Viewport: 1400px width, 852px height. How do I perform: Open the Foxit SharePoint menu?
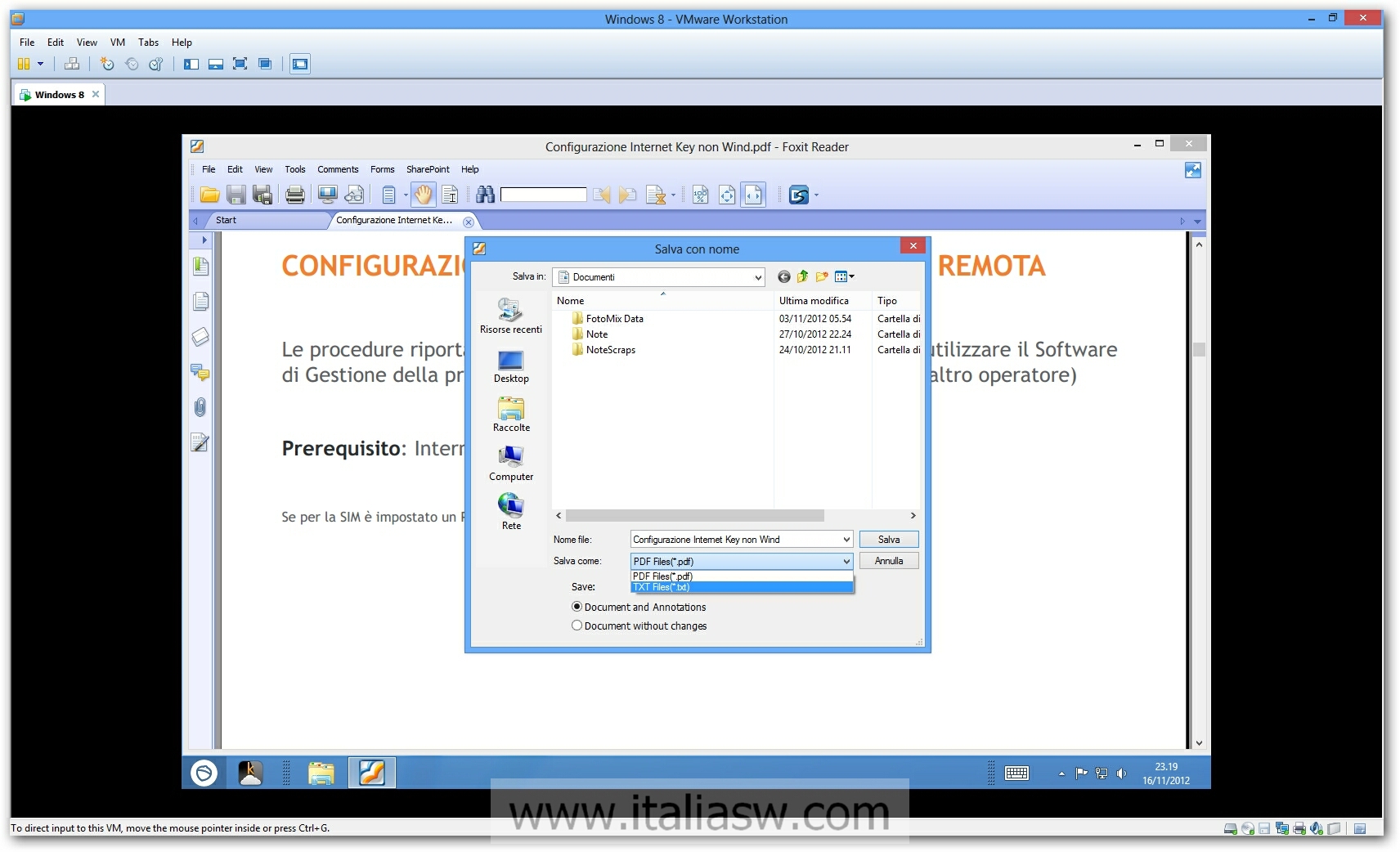tap(428, 169)
